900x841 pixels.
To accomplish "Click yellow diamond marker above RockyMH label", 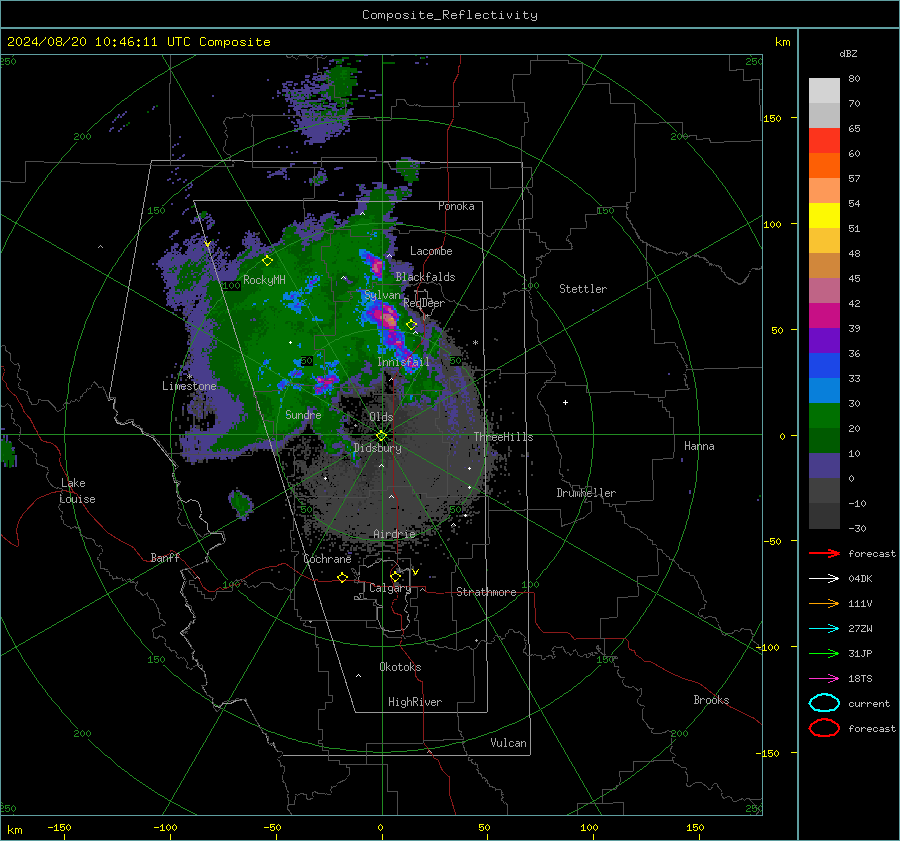I will (x=267, y=261).
